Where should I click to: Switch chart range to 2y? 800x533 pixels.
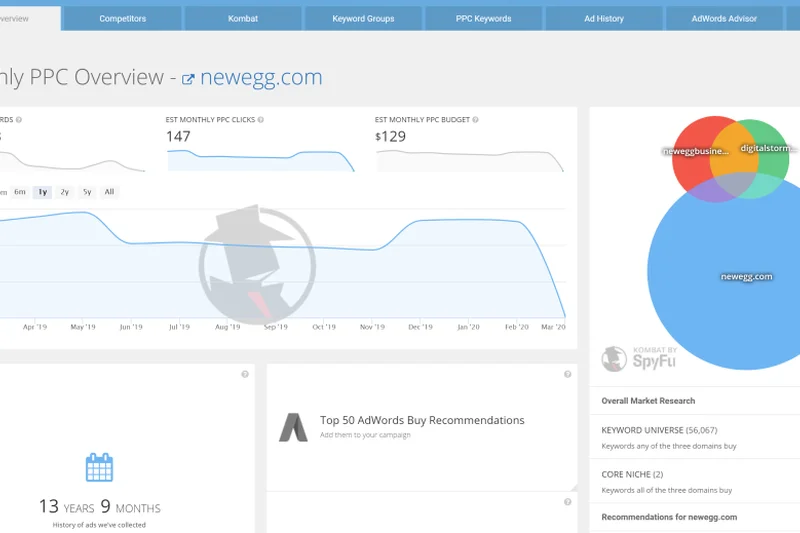click(x=65, y=192)
